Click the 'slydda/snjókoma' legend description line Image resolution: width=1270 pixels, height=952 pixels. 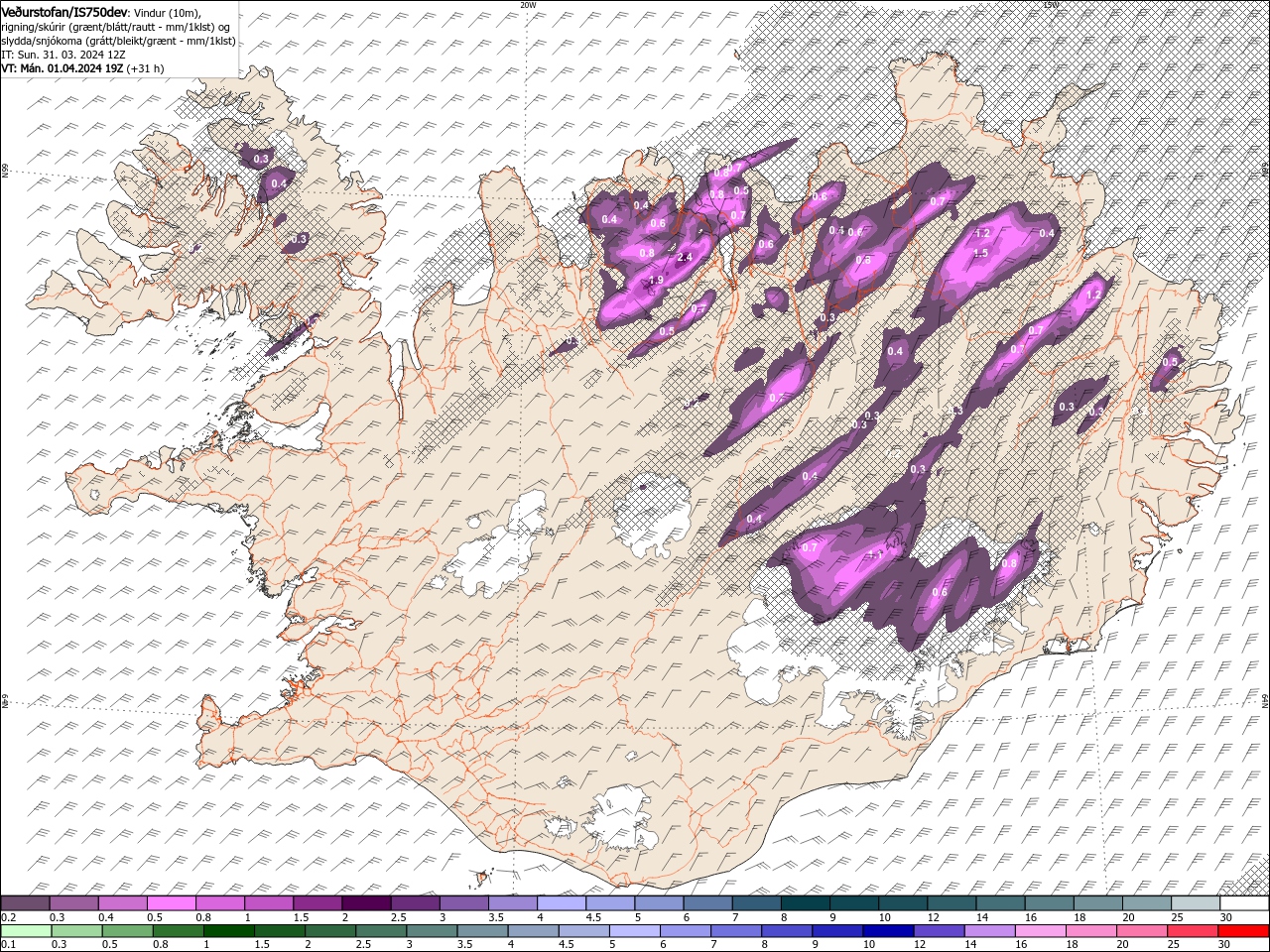[118, 41]
